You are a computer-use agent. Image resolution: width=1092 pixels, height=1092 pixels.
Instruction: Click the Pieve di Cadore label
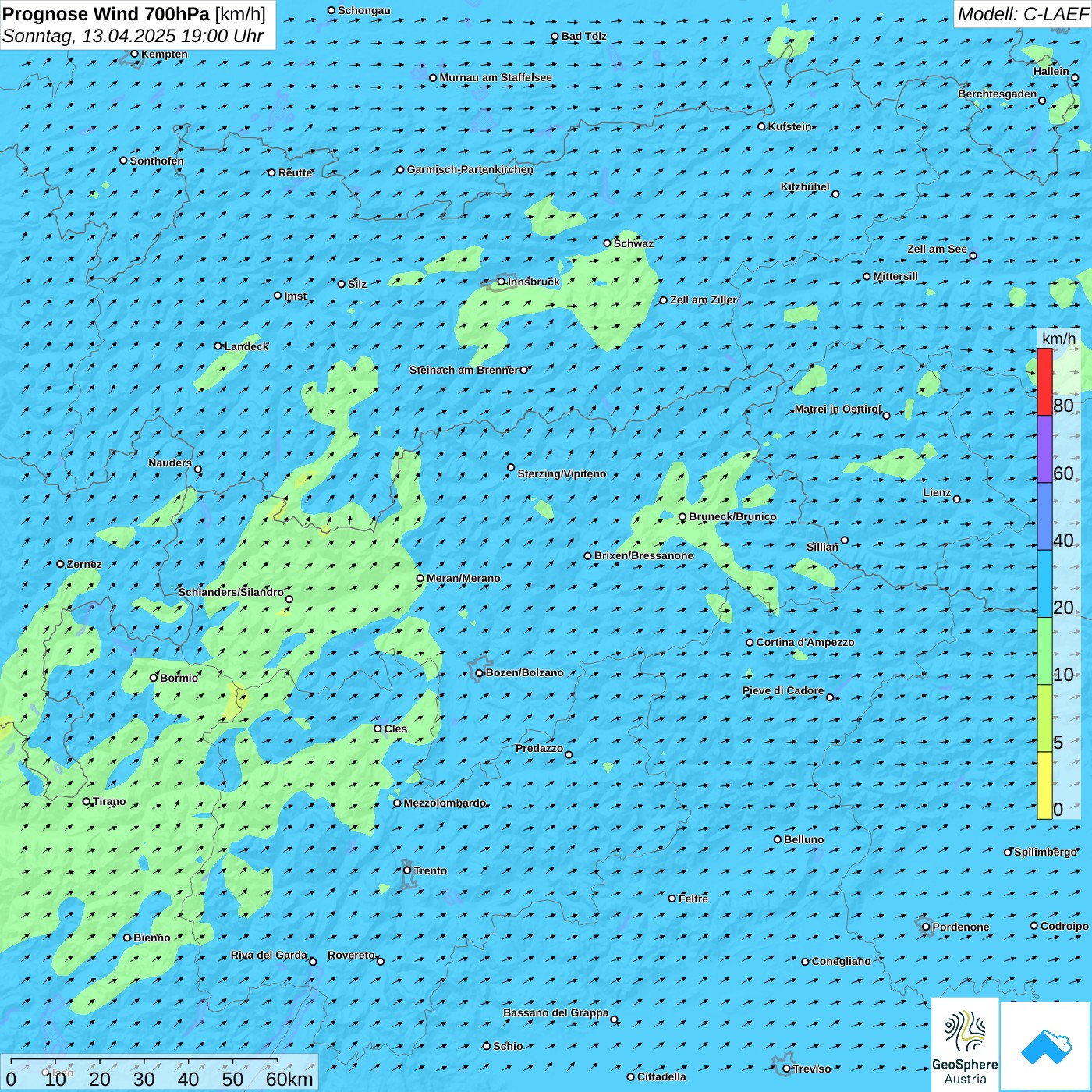click(x=782, y=690)
